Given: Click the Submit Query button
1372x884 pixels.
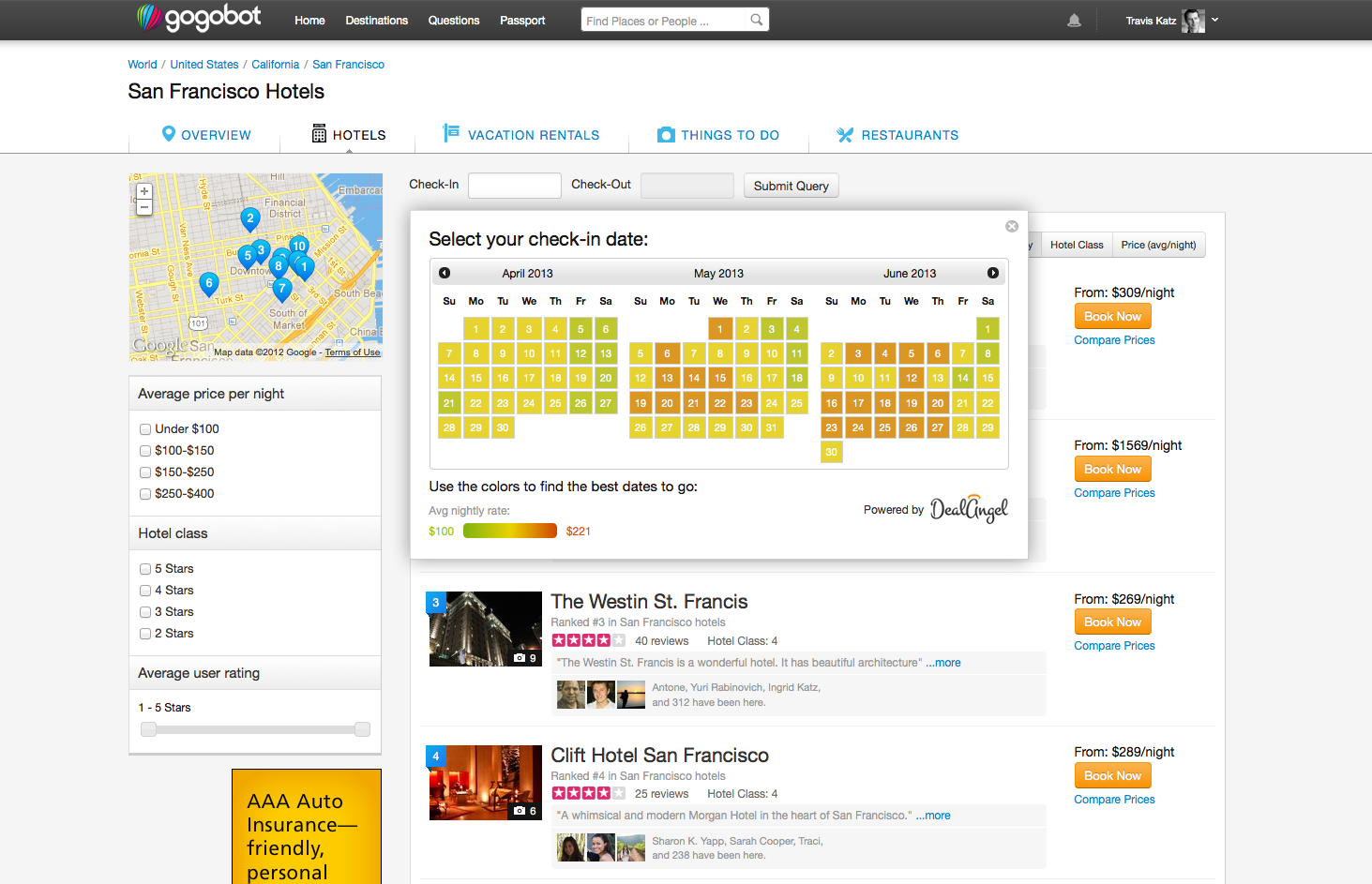Looking at the screenshot, I should click(x=792, y=186).
